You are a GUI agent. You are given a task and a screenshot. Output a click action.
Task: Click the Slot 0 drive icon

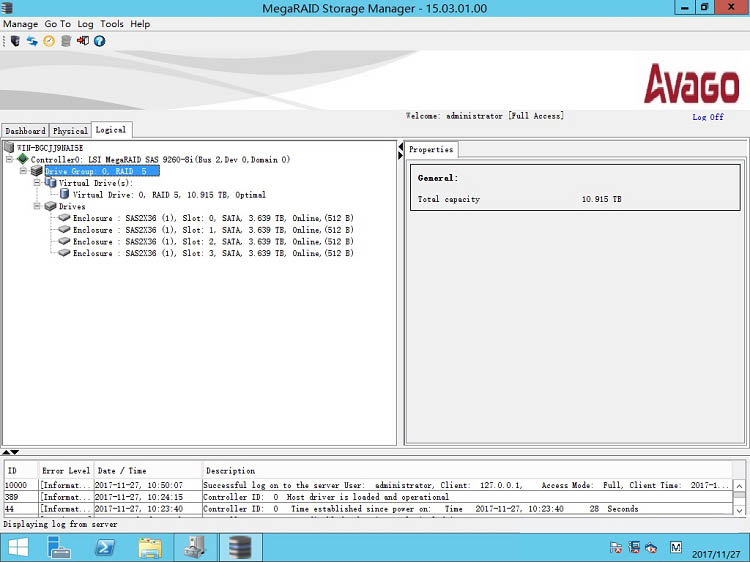click(x=64, y=218)
